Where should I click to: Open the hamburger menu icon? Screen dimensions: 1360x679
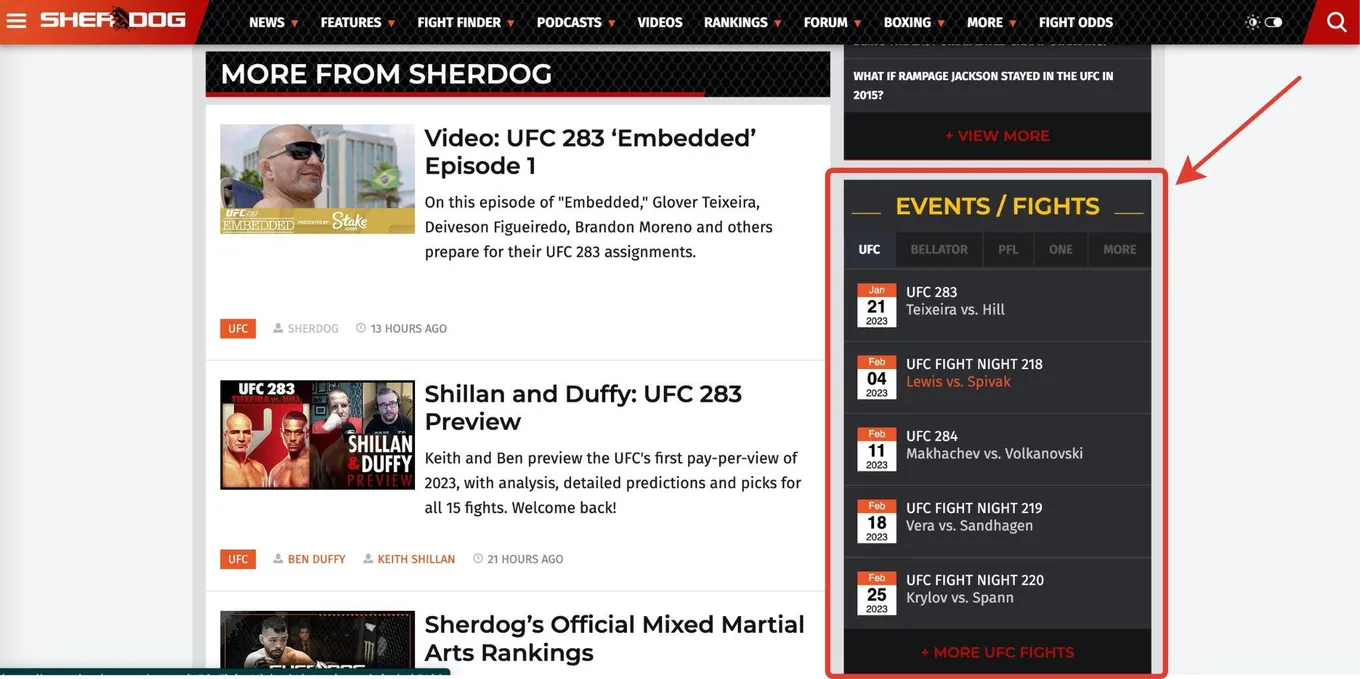pyautogui.click(x=16, y=21)
